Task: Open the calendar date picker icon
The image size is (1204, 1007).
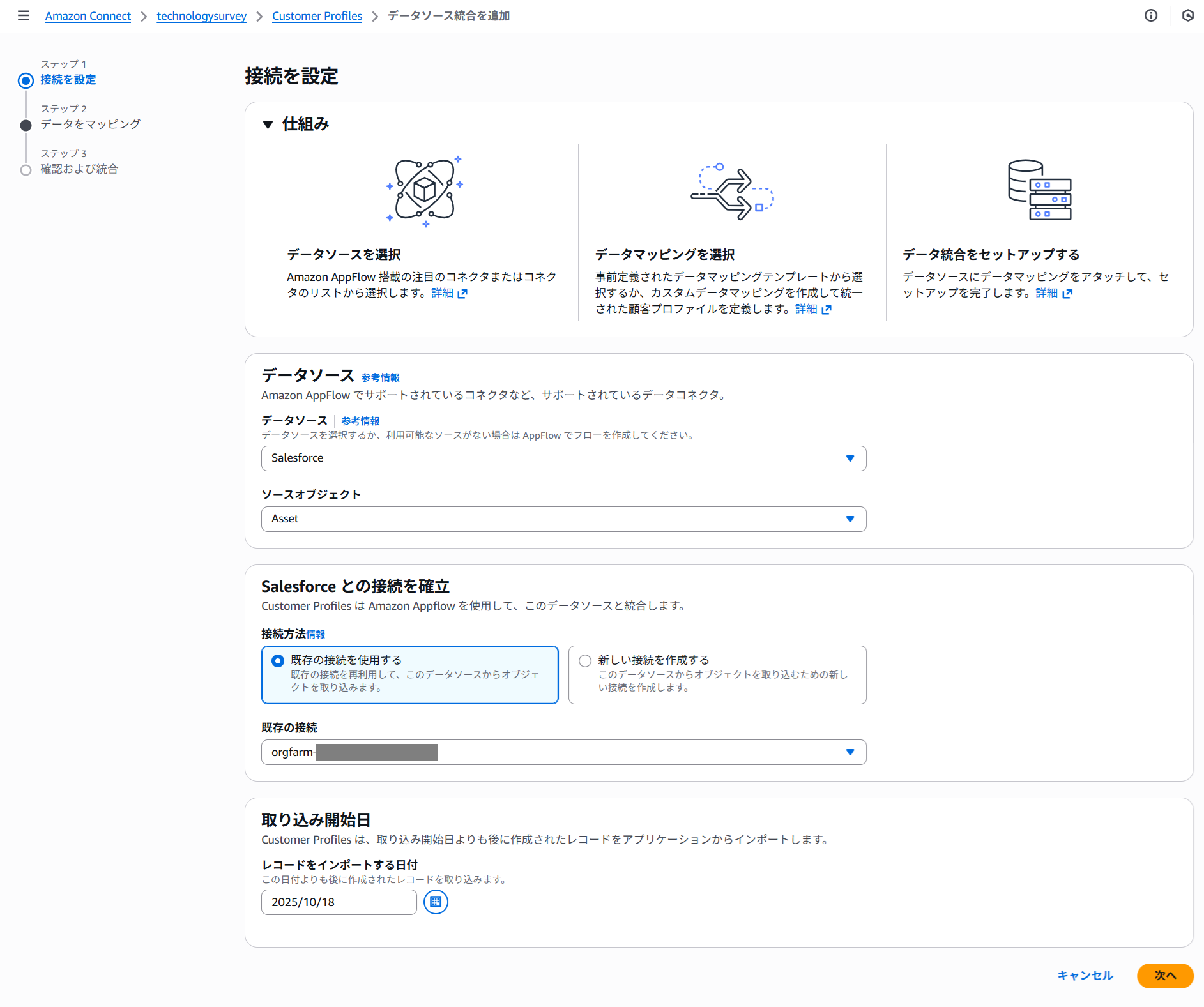Action: (436, 902)
